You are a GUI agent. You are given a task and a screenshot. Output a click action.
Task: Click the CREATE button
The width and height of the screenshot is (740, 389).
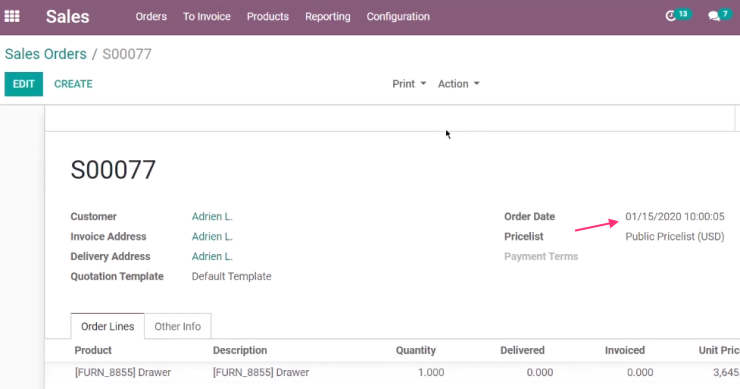[x=73, y=84]
